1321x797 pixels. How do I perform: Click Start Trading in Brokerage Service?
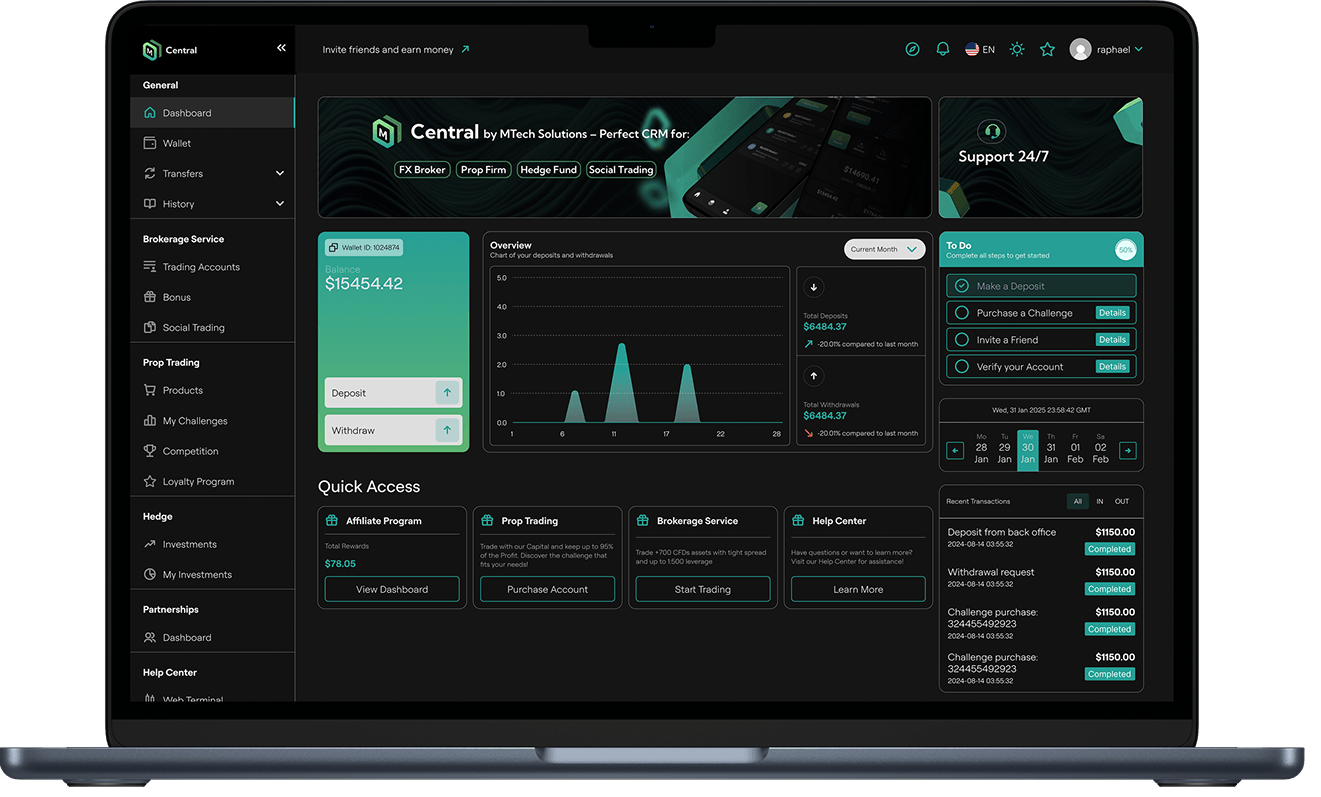tap(703, 589)
